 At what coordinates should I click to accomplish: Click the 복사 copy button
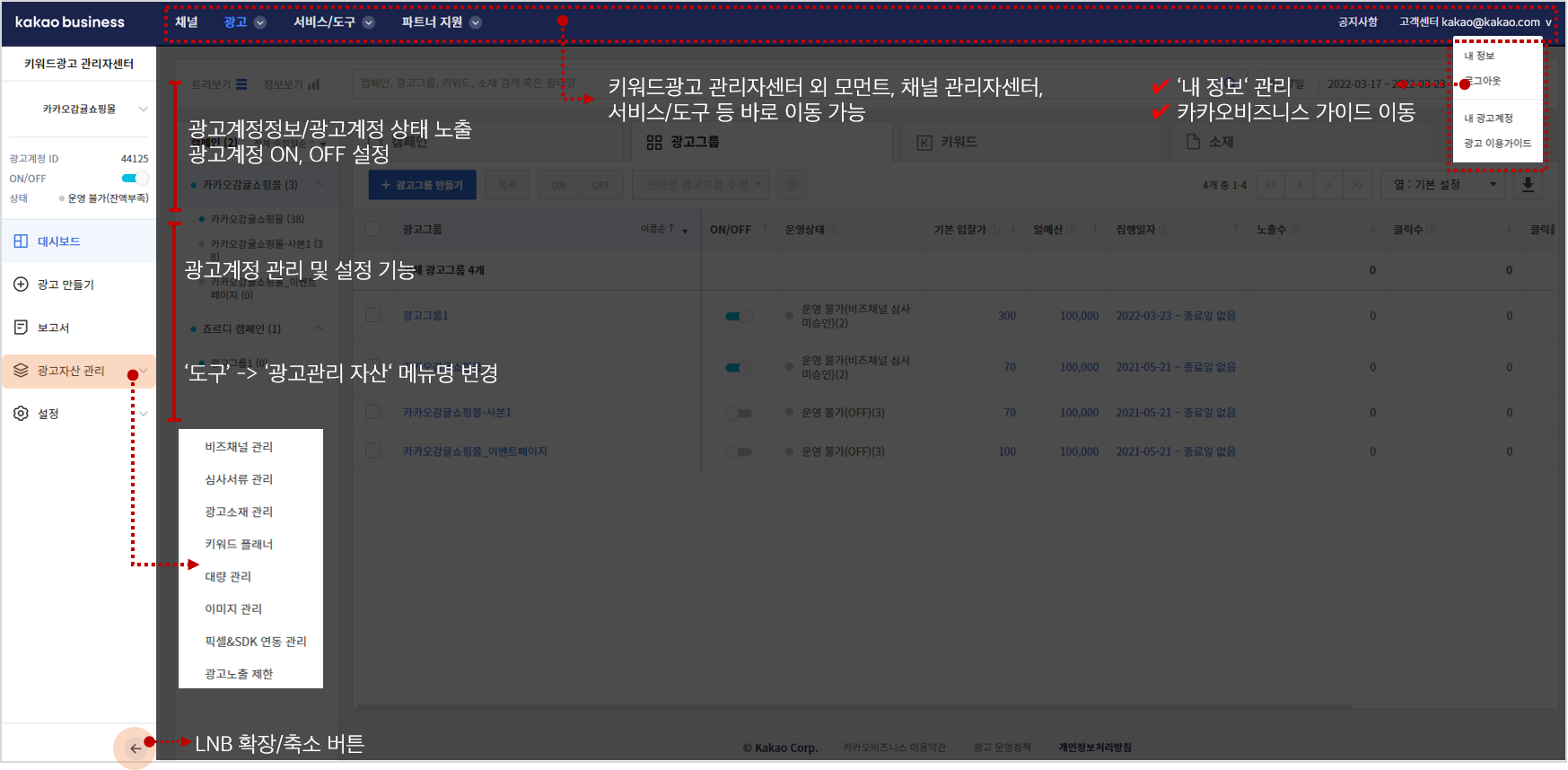point(507,185)
